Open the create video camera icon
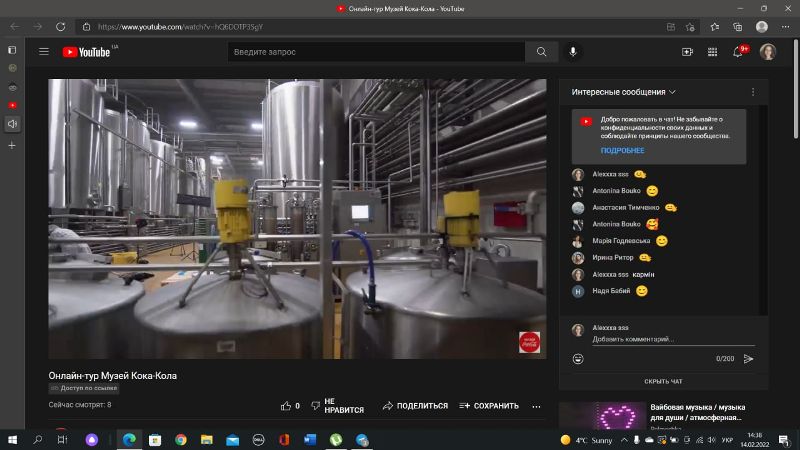The width and height of the screenshot is (800, 450). point(687,52)
